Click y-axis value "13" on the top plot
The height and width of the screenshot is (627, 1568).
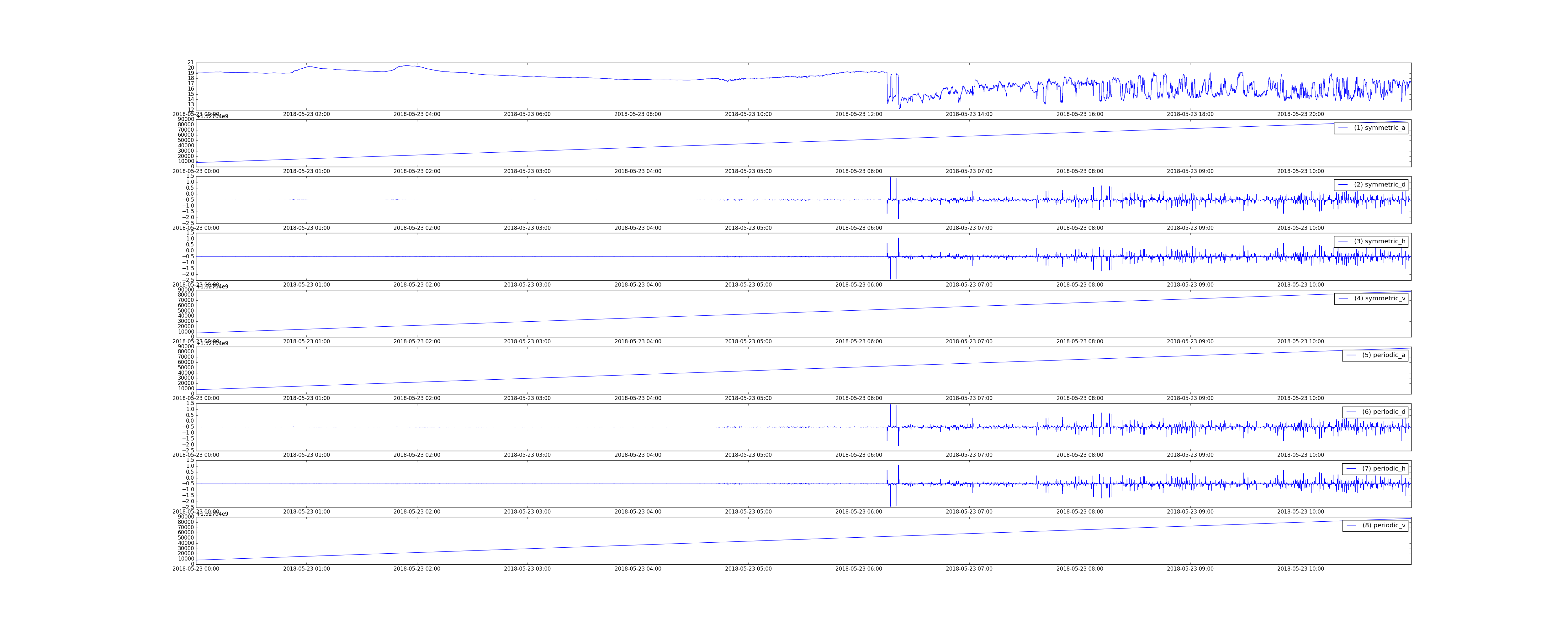tap(191, 105)
